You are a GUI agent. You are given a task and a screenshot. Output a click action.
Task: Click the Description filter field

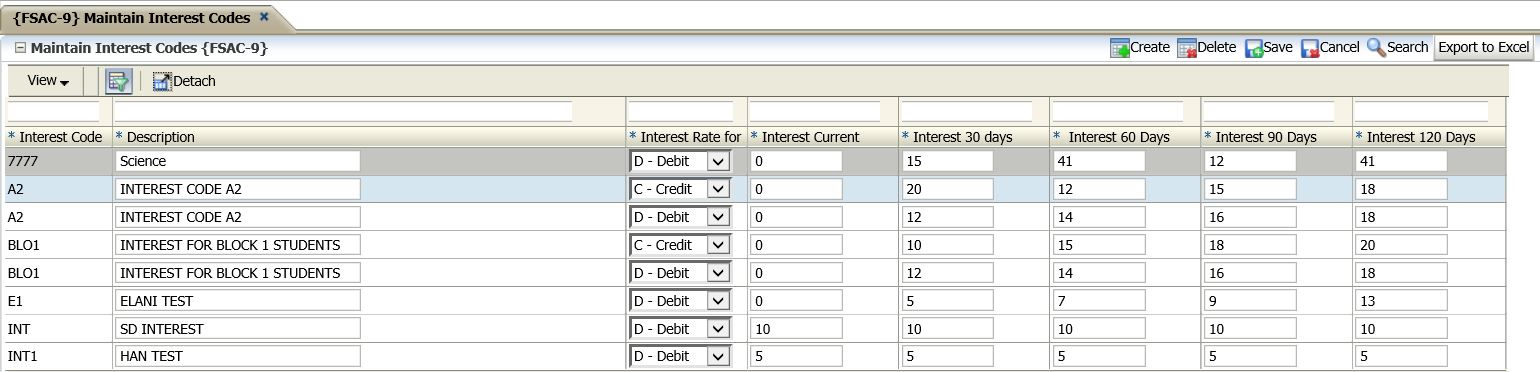(344, 111)
